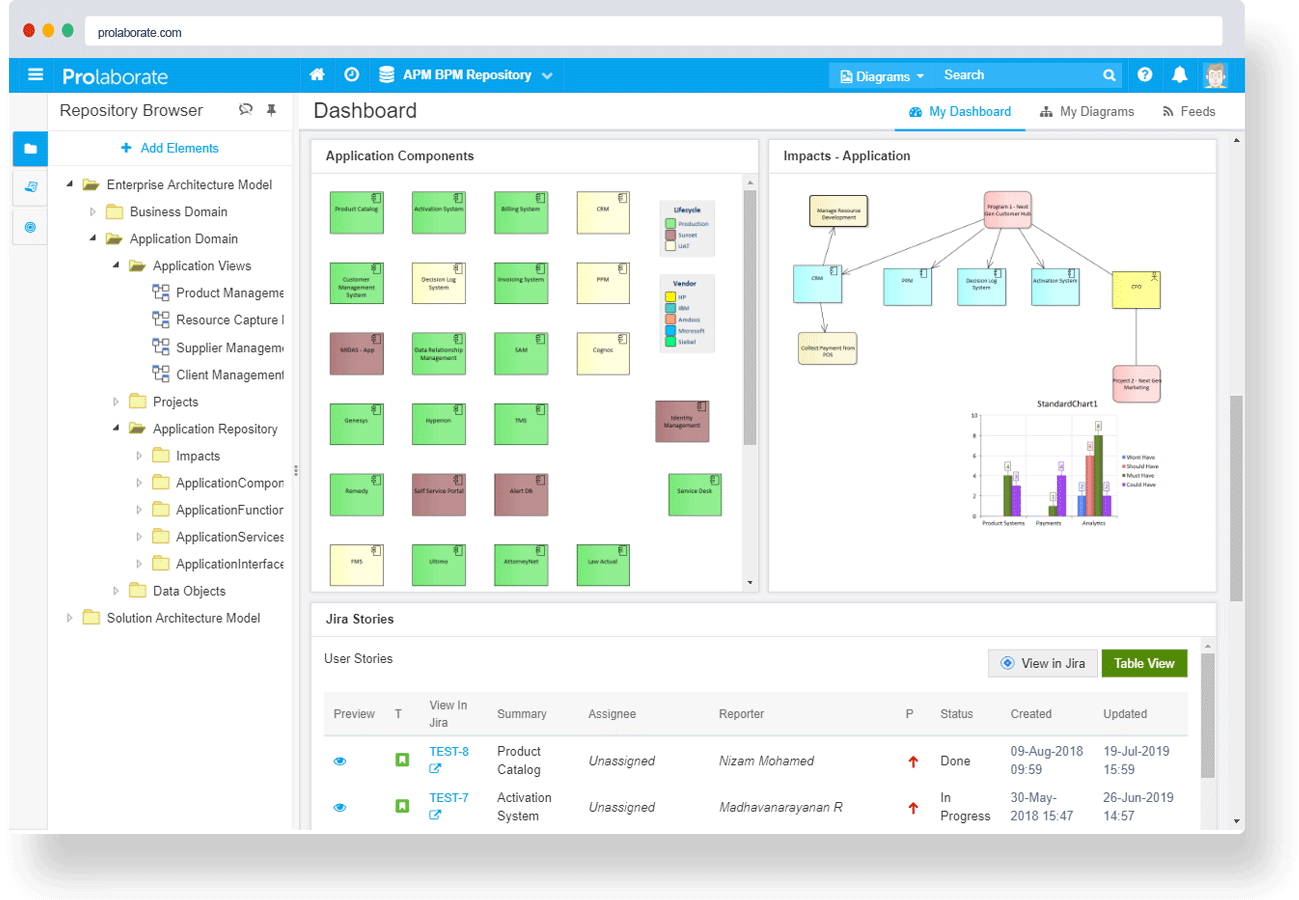Select ApplicationFunctions folder in tree
The width and height of the screenshot is (1299, 900).
pos(219,510)
